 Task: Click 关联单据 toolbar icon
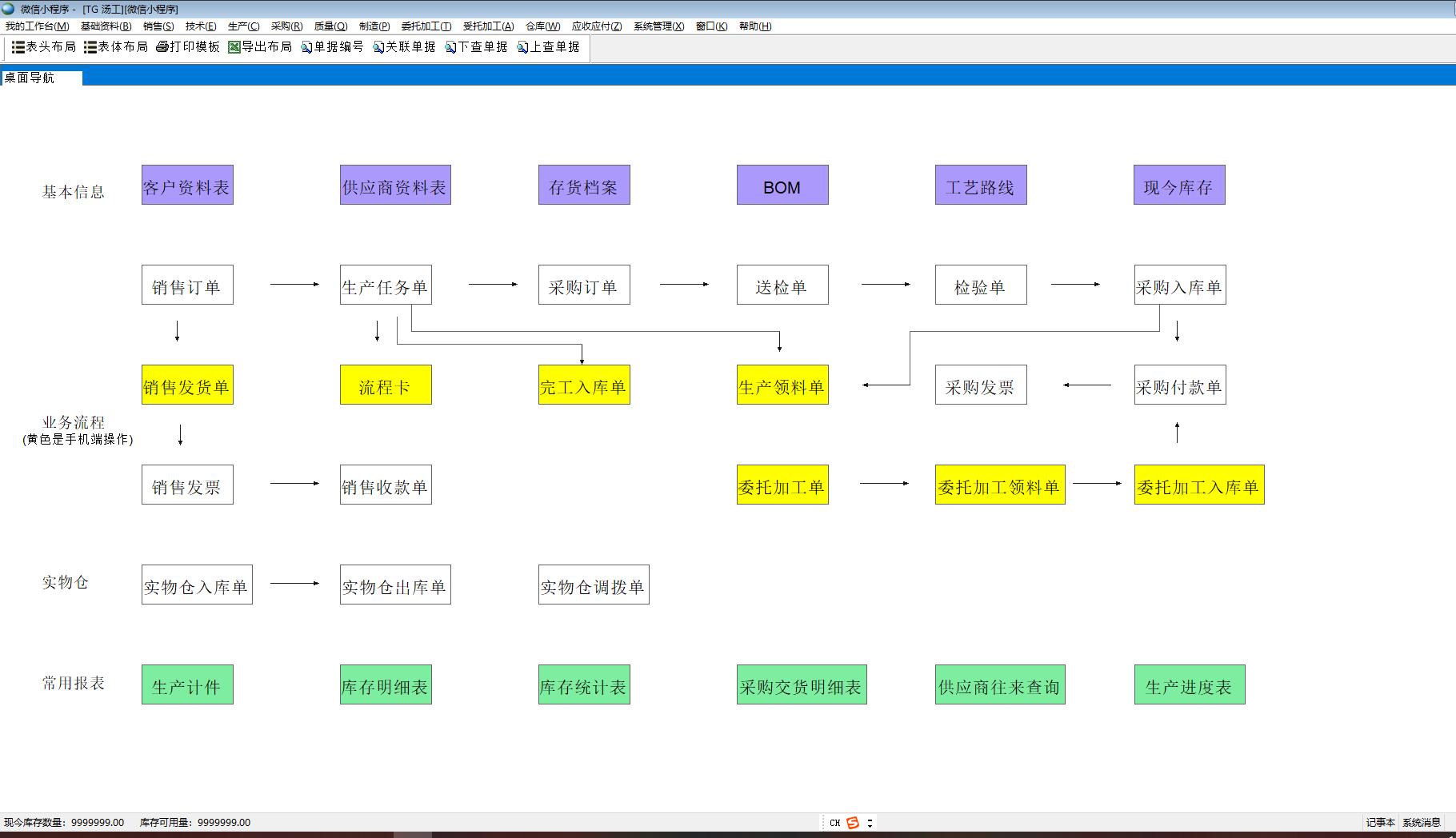pyautogui.click(x=378, y=47)
